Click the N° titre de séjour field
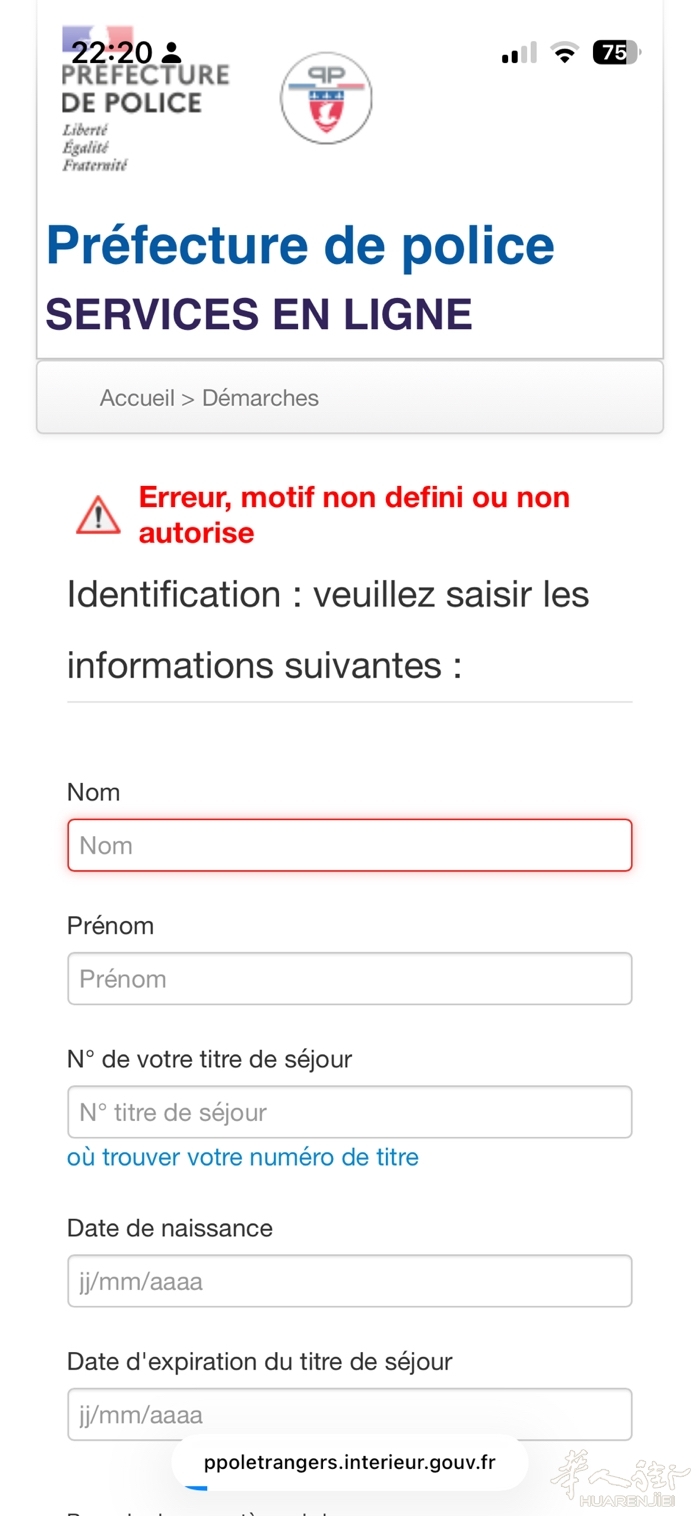Image resolution: width=700 pixels, height=1516 pixels. point(349,1112)
